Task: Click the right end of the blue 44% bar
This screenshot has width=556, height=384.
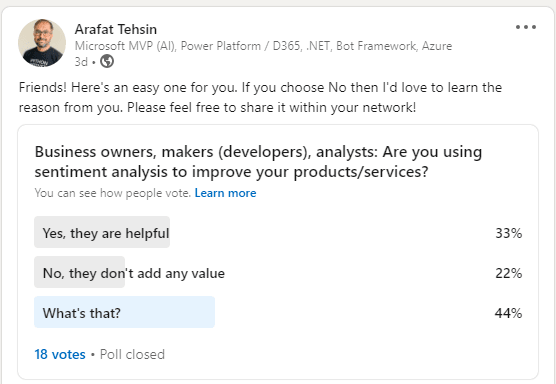Action: [211, 312]
